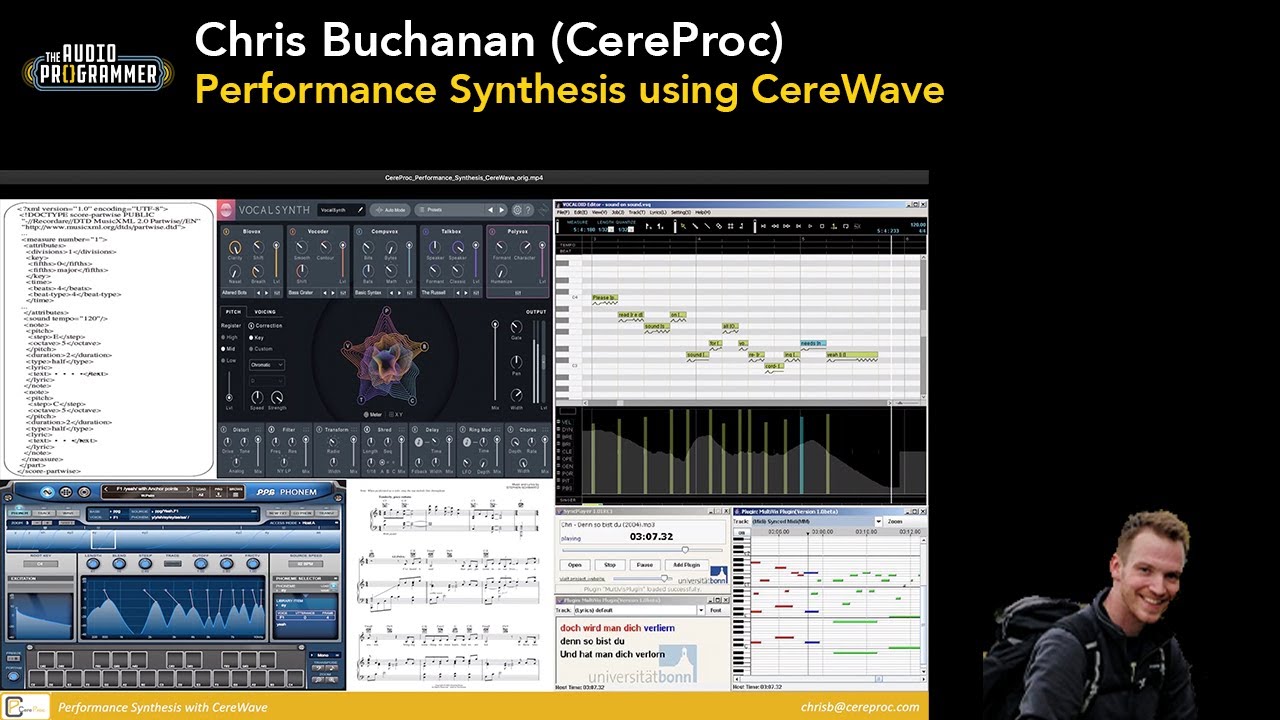Select previous Talkbox preset before The Russell
Image resolution: width=1280 pixels, height=720 pixels.
(457, 293)
